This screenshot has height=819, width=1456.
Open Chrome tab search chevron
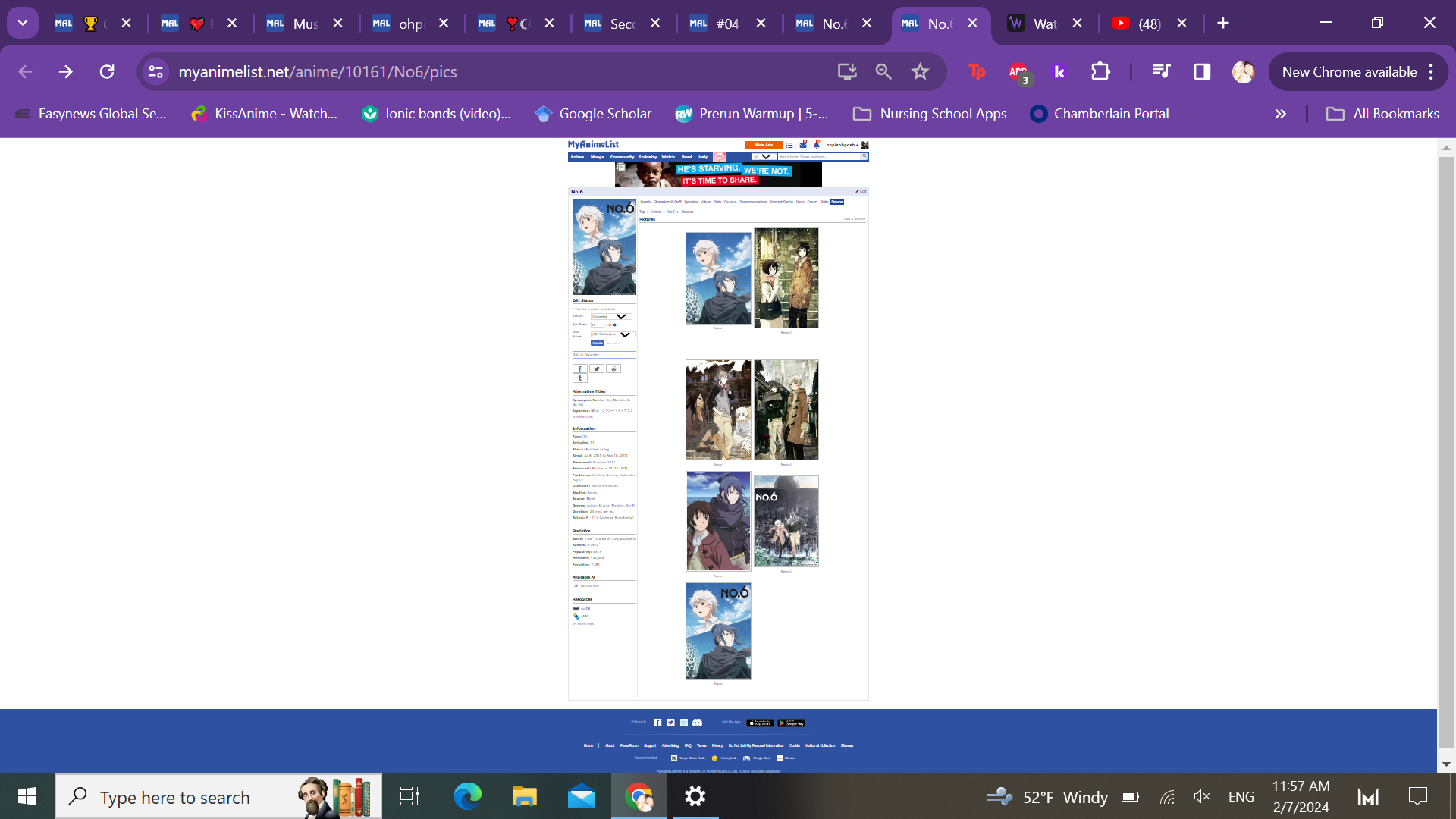pyautogui.click(x=23, y=23)
